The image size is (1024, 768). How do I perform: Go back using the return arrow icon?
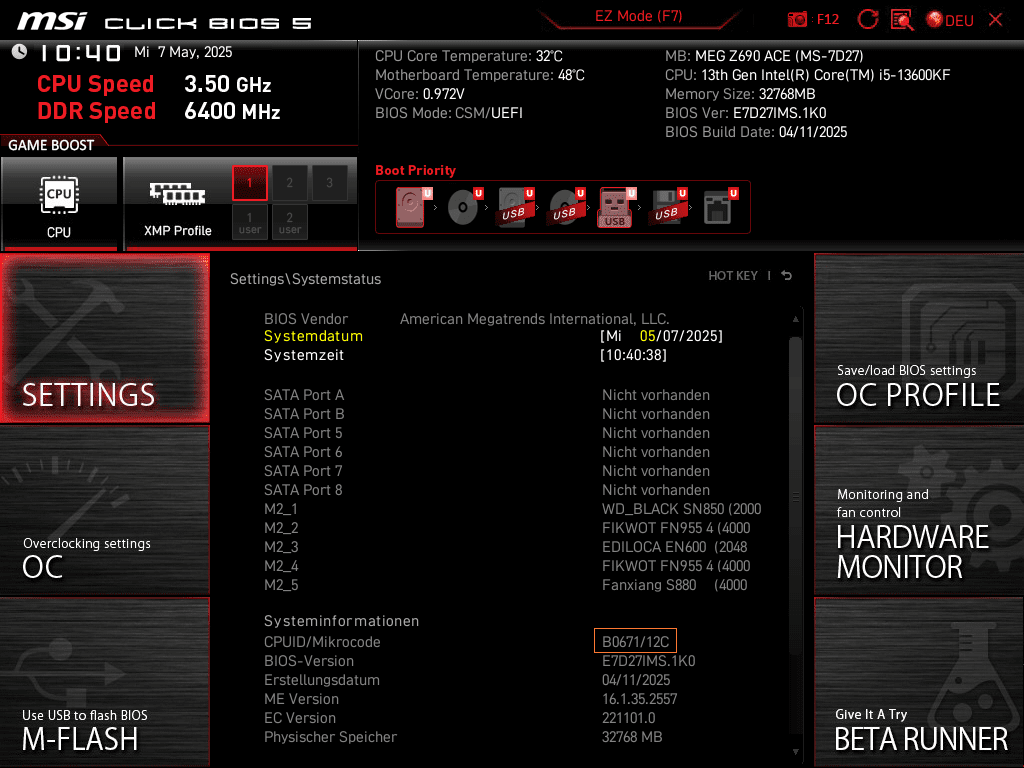pos(787,276)
